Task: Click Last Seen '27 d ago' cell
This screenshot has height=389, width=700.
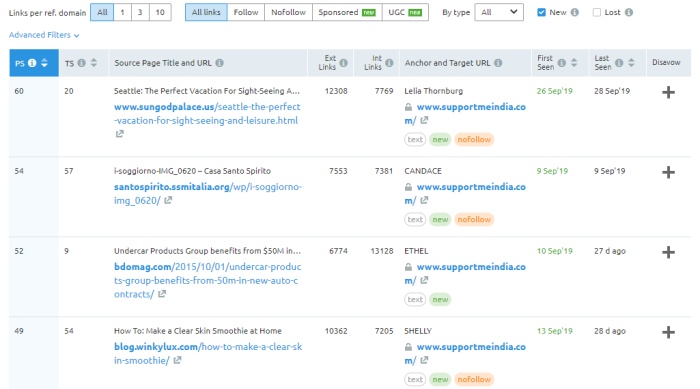Action: [x=610, y=251]
